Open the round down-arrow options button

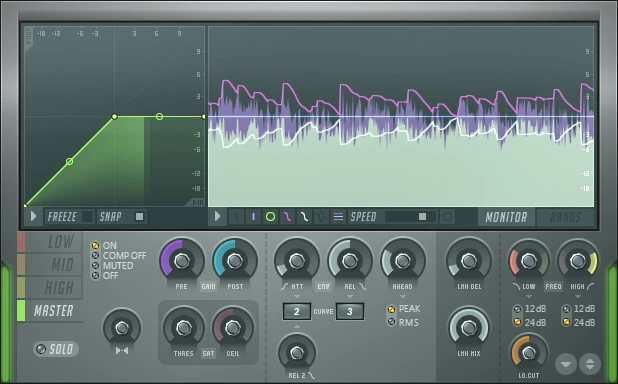tap(566, 363)
